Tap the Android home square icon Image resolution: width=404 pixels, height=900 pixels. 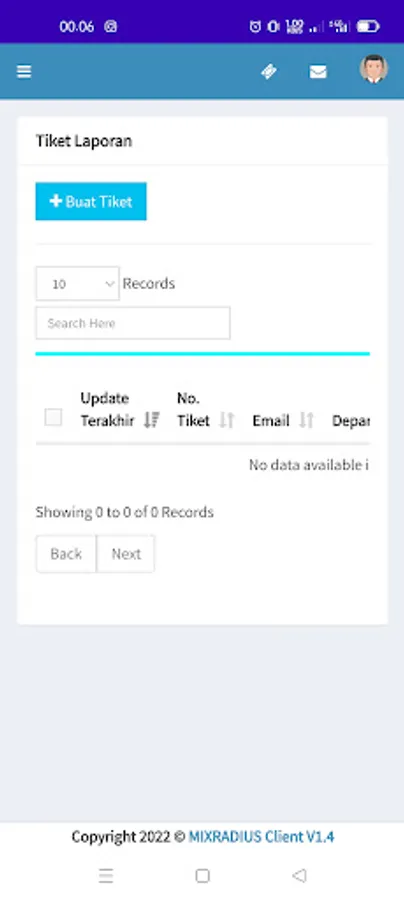coord(202,875)
